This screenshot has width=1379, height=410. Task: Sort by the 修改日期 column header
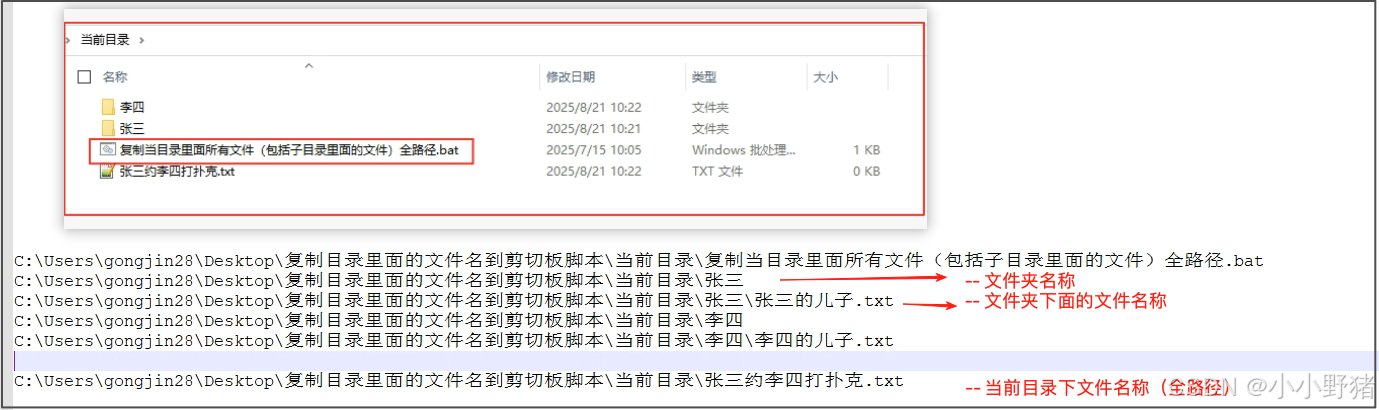[570, 77]
